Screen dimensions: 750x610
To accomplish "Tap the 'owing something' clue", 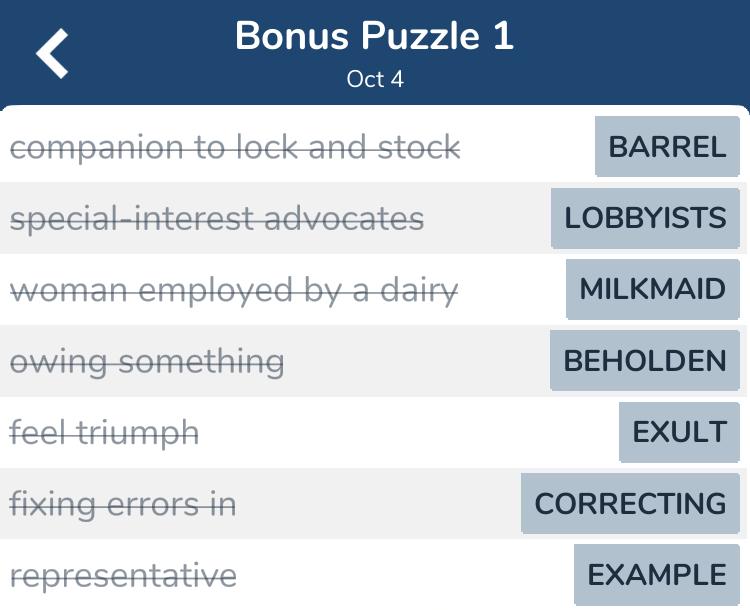I will click(147, 362).
